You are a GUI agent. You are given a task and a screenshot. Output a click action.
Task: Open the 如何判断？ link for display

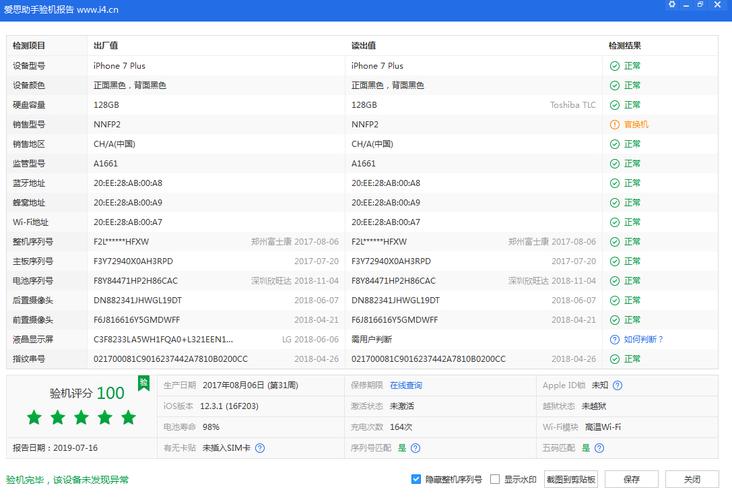[x=643, y=339]
